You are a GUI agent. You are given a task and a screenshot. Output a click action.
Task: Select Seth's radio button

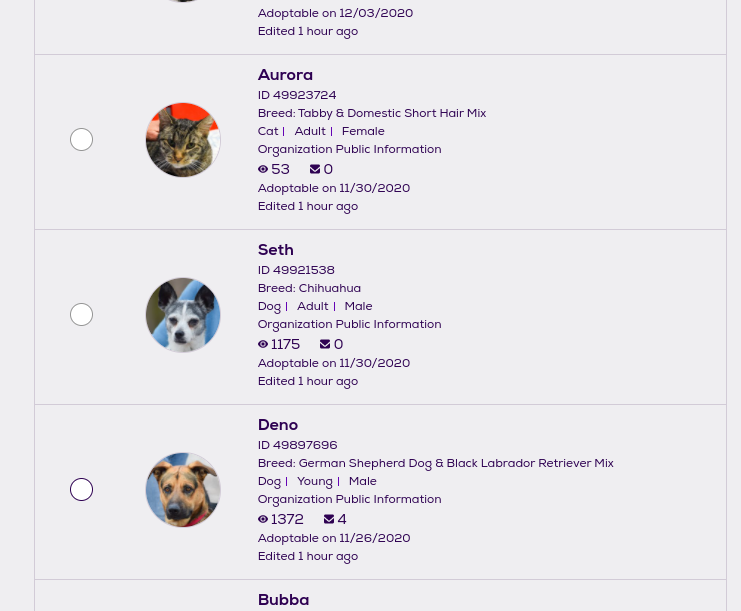82,315
